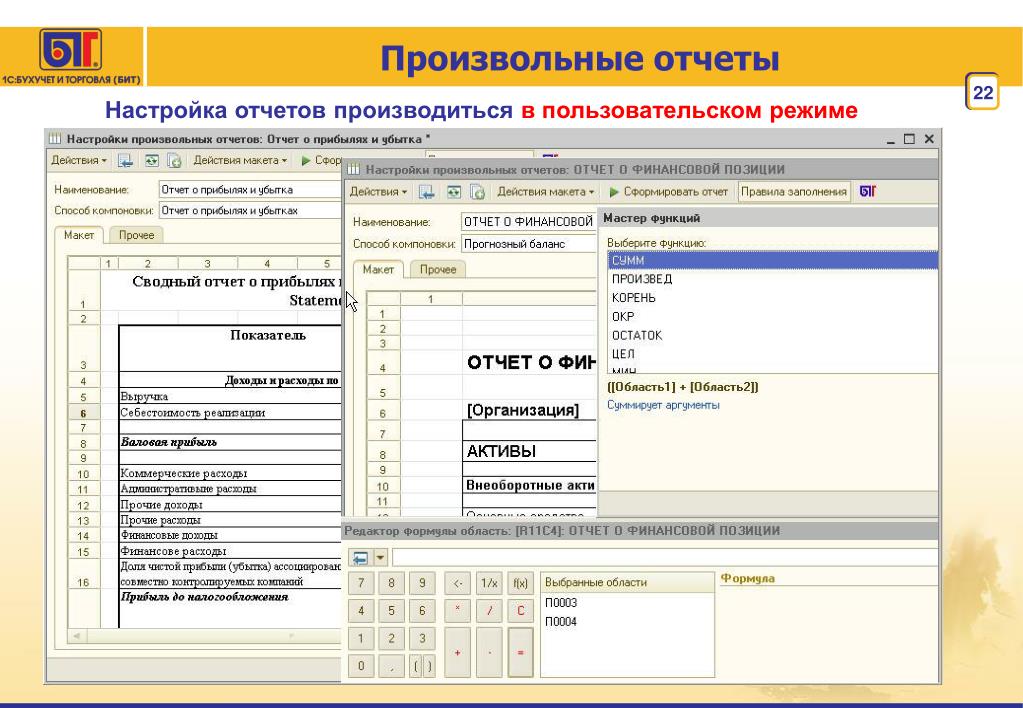Click the Способ компоновки field in the back window

coord(251,211)
